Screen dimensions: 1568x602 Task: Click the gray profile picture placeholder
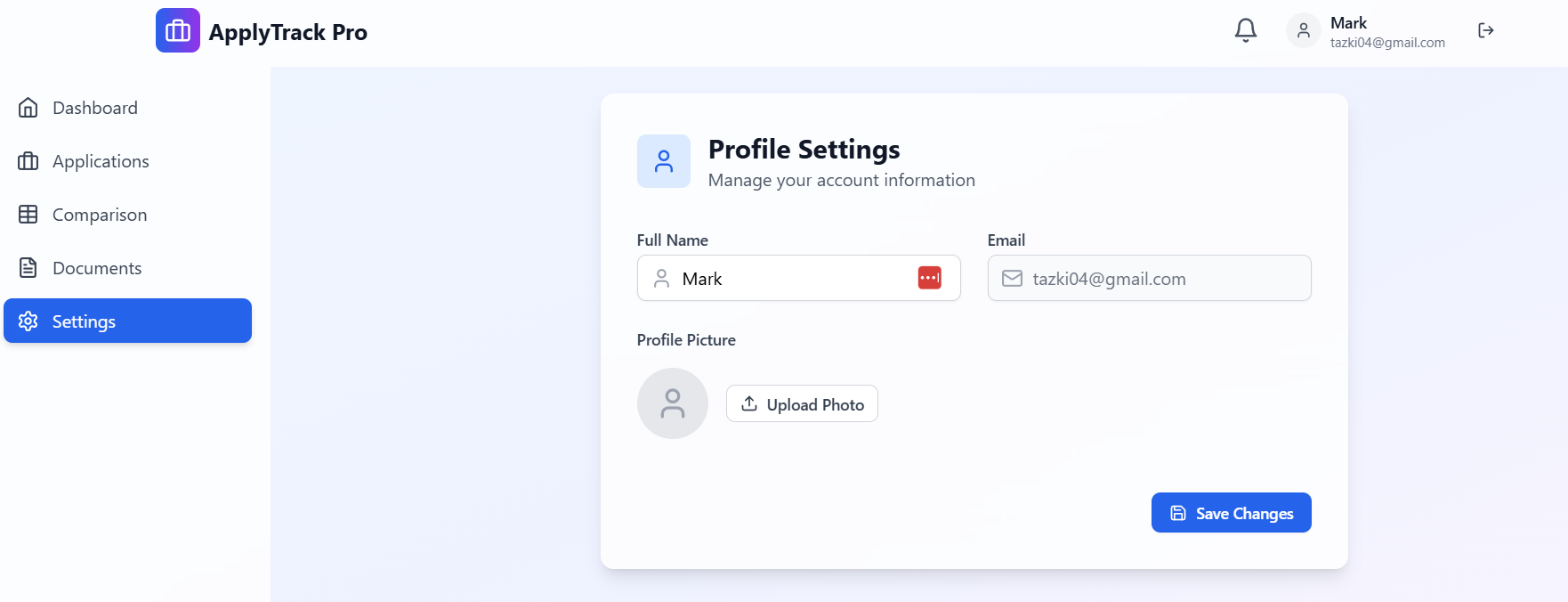click(x=673, y=403)
